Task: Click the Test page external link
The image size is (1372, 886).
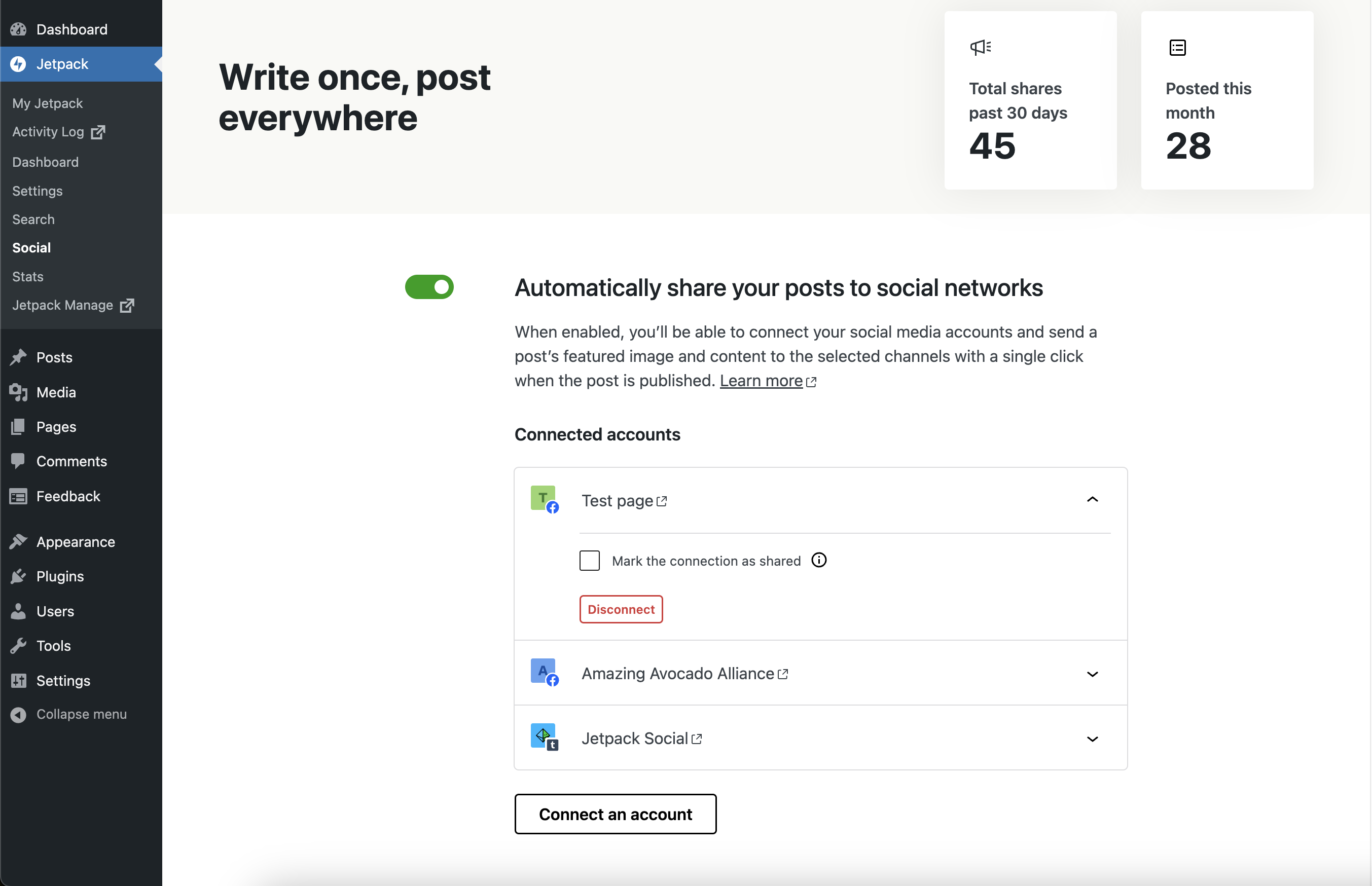Action: [x=661, y=500]
